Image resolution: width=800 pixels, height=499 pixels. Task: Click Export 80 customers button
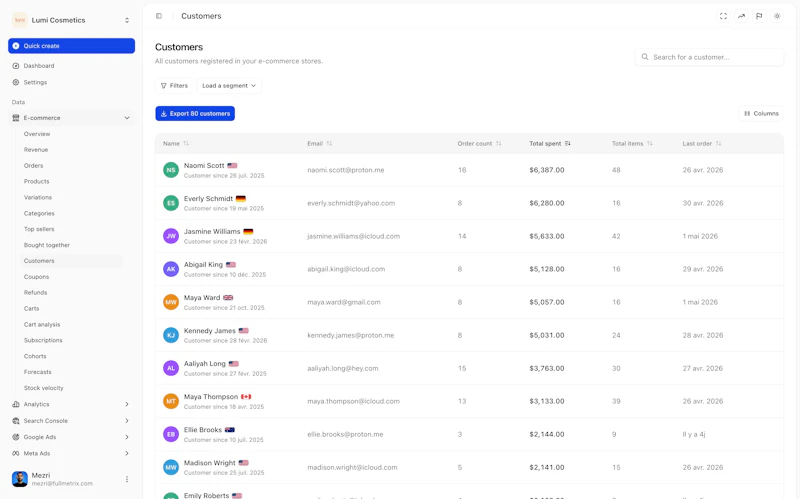195,114
